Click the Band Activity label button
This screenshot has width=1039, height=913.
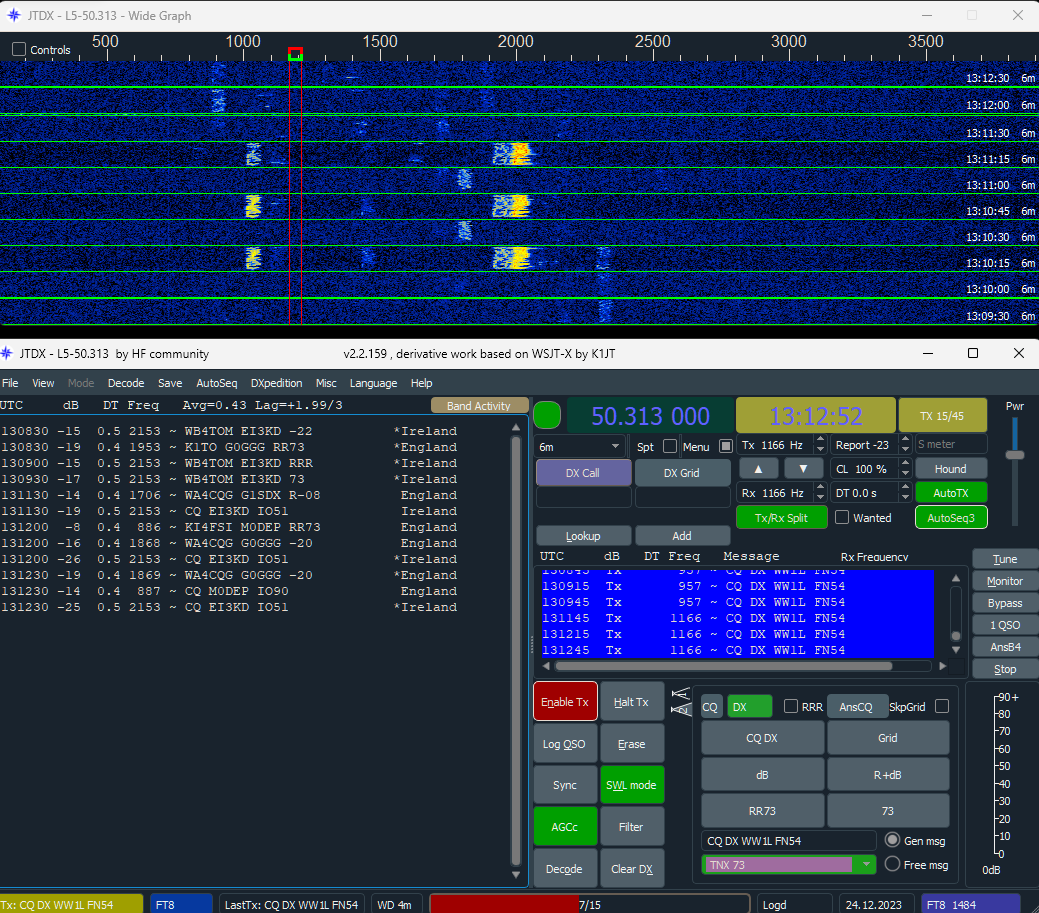pyautogui.click(x=478, y=405)
